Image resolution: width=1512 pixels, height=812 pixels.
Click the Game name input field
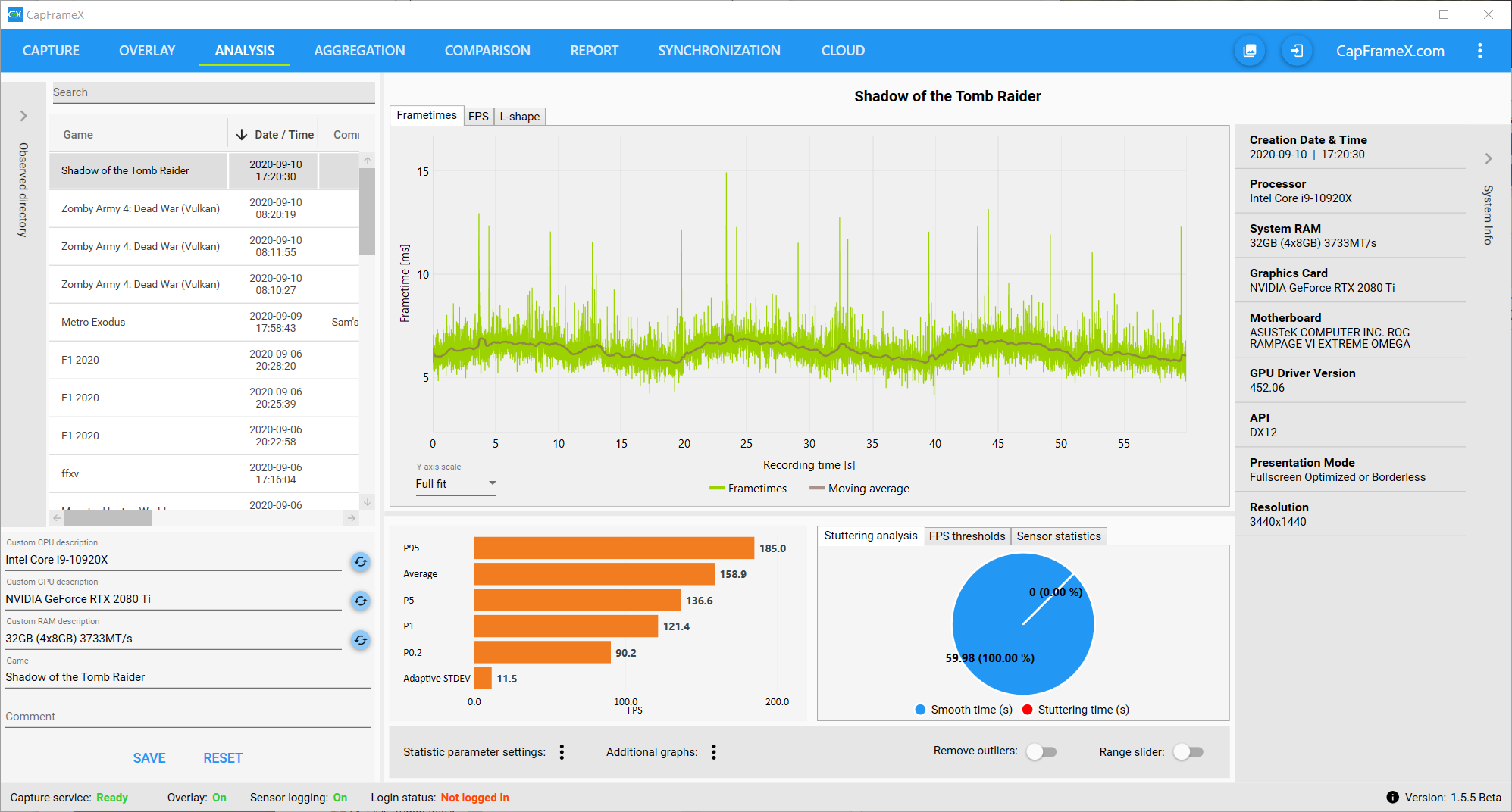pos(188,677)
